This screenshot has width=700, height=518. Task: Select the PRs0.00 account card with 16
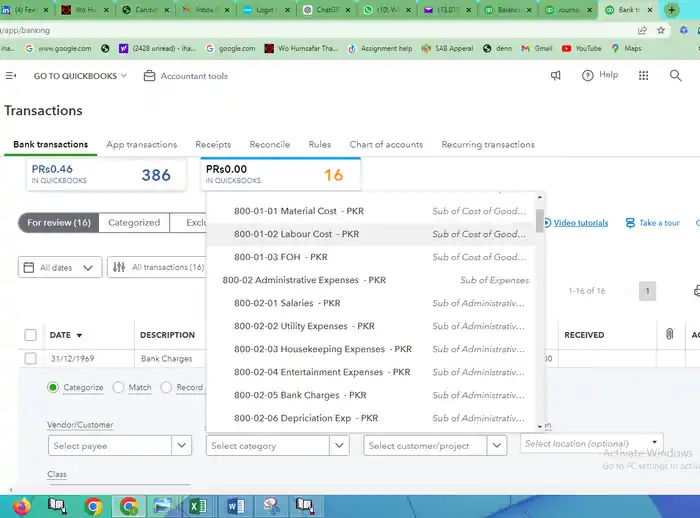280,175
